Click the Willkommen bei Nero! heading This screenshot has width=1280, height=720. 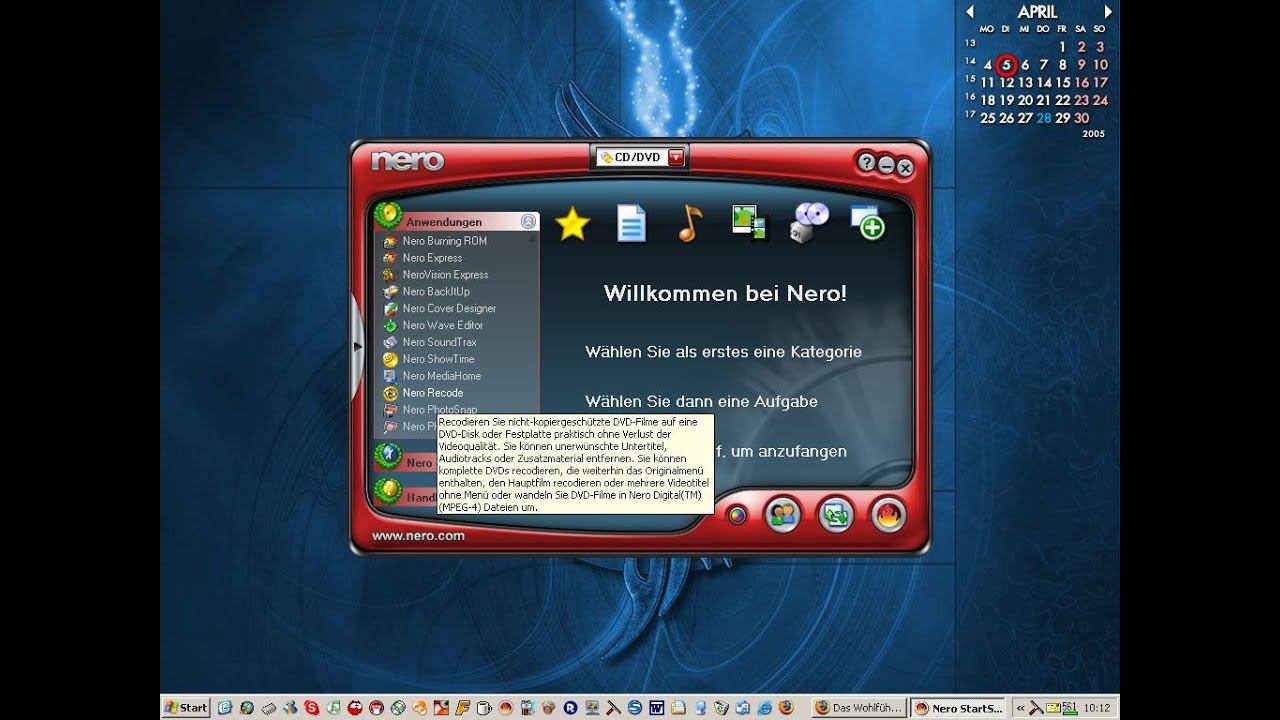[725, 293]
